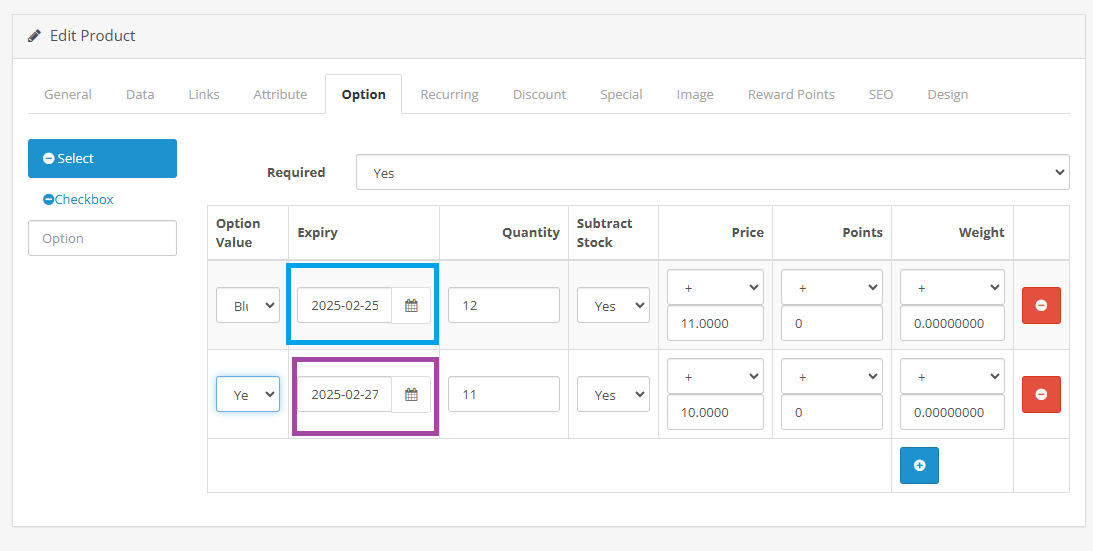The image size is (1093, 551).
Task: Click the Checkbox option link
Action: [84, 200]
